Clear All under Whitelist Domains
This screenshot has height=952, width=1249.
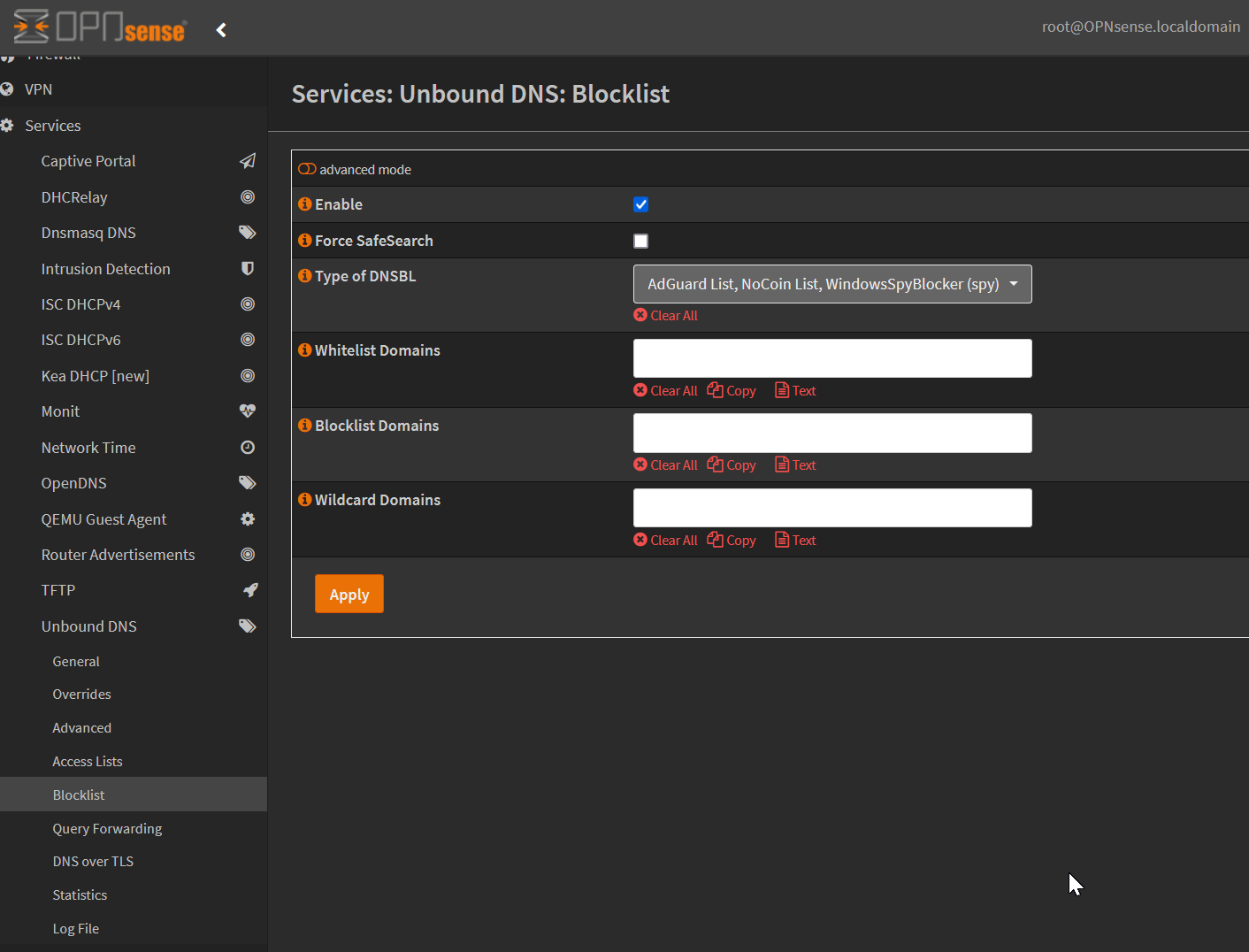click(x=665, y=391)
